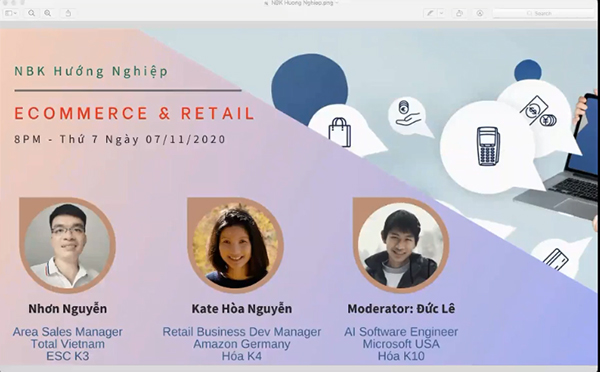This screenshot has height=372, width=600.
Task: Click the ECOMMERCE & RETAIL heading
Action: 134,114
